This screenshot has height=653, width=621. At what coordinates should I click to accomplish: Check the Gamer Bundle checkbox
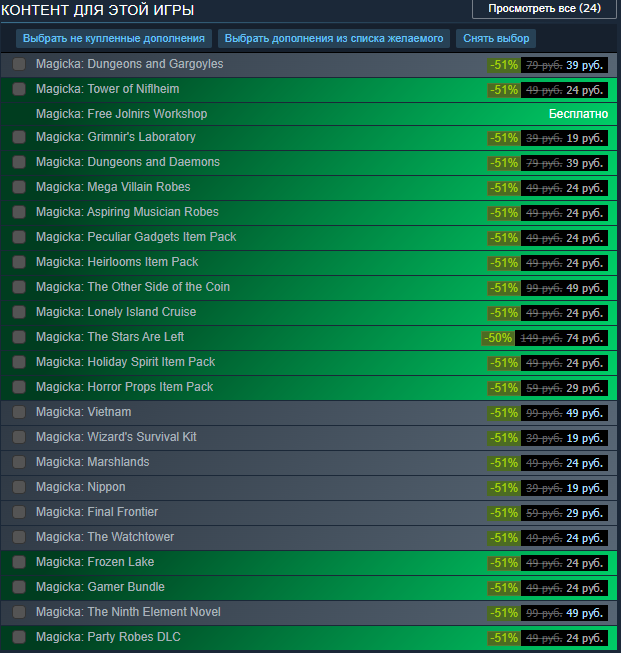tap(19, 587)
